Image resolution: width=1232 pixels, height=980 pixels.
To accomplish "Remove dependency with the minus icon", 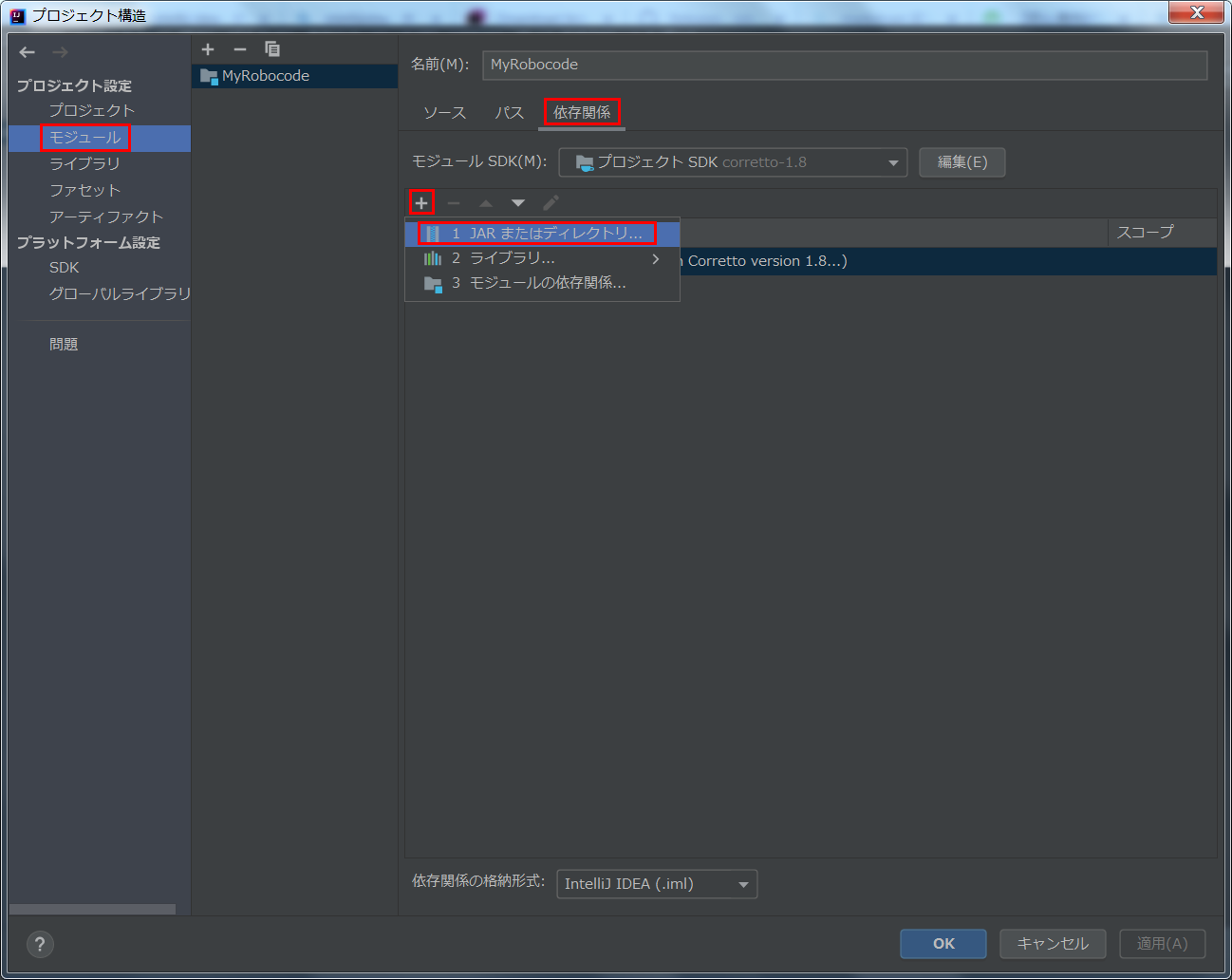I will tap(454, 202).
